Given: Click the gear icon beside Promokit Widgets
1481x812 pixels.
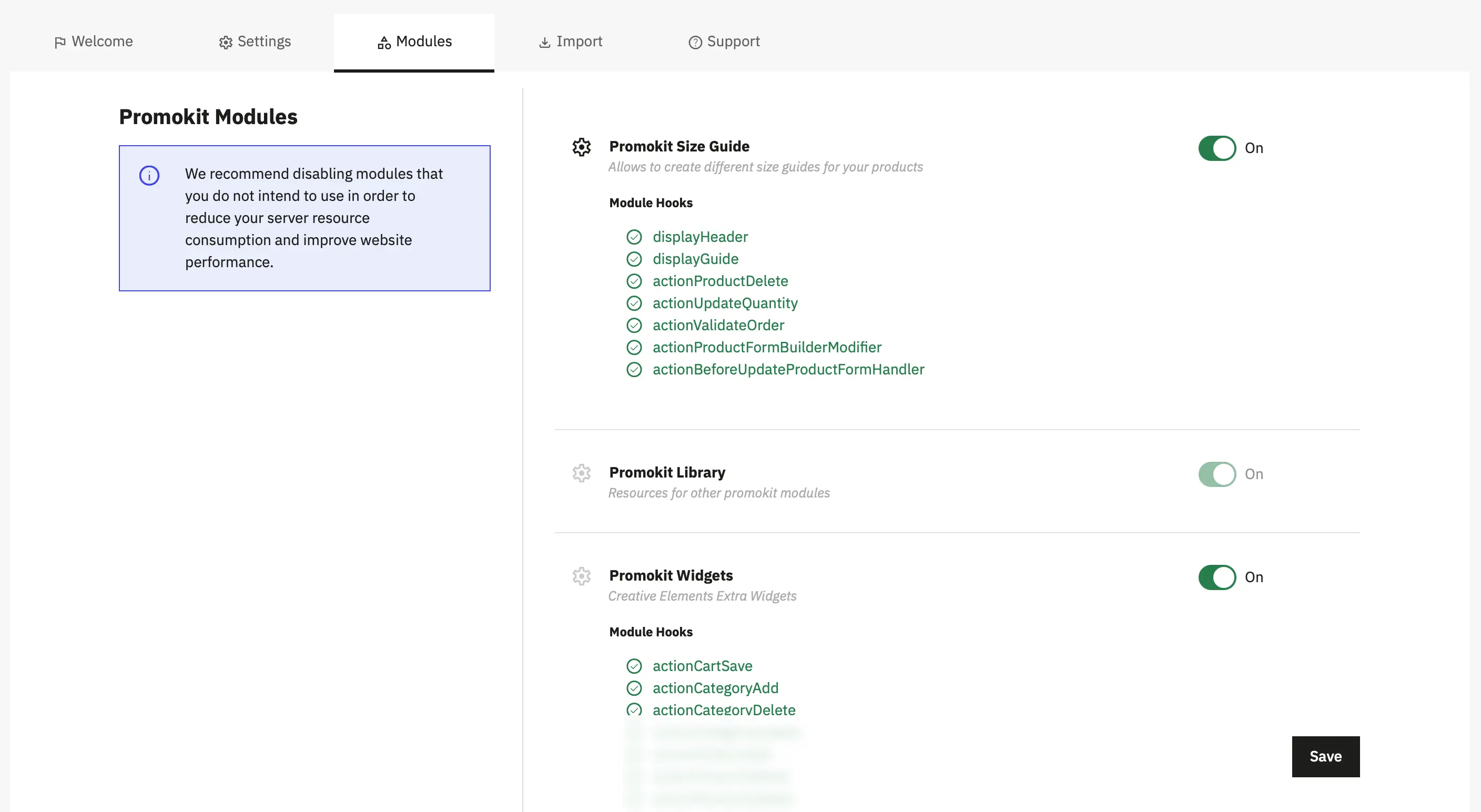Looking at the screenshot, I should point(581,576).
